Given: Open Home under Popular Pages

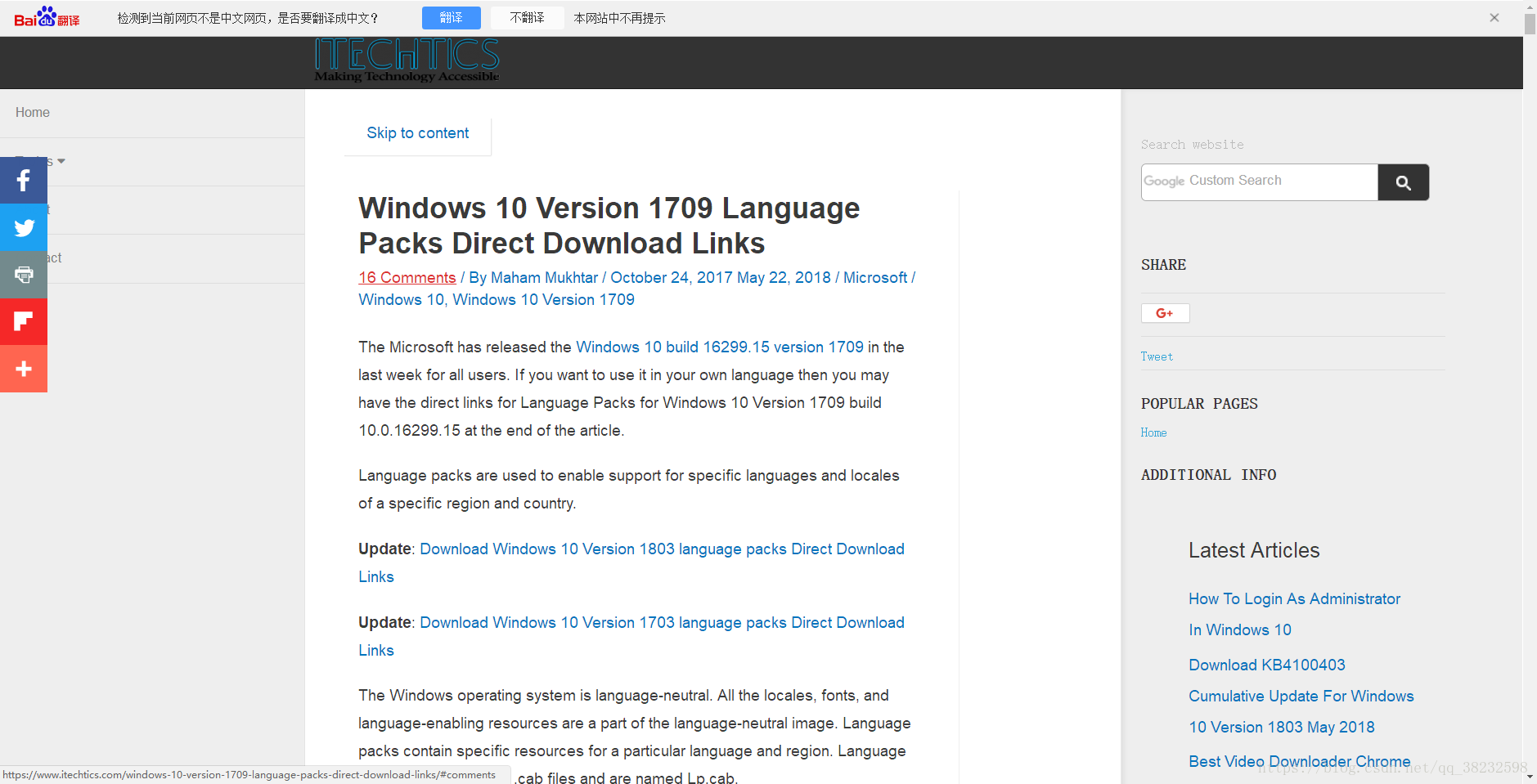Looking at the screenshot, I should click(1153, 432).
